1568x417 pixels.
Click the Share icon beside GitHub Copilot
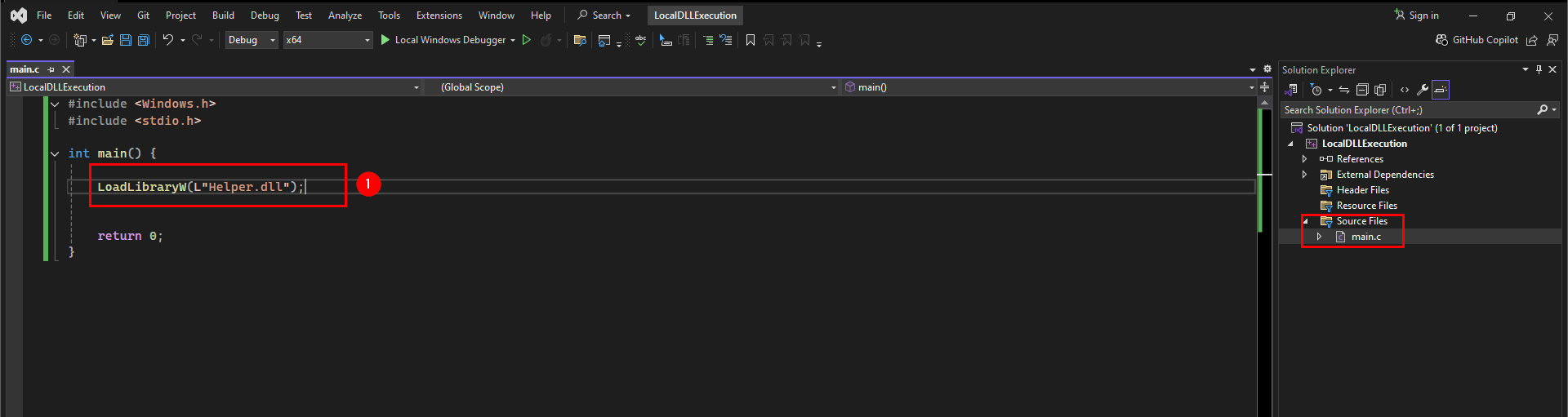point(1532,40)
